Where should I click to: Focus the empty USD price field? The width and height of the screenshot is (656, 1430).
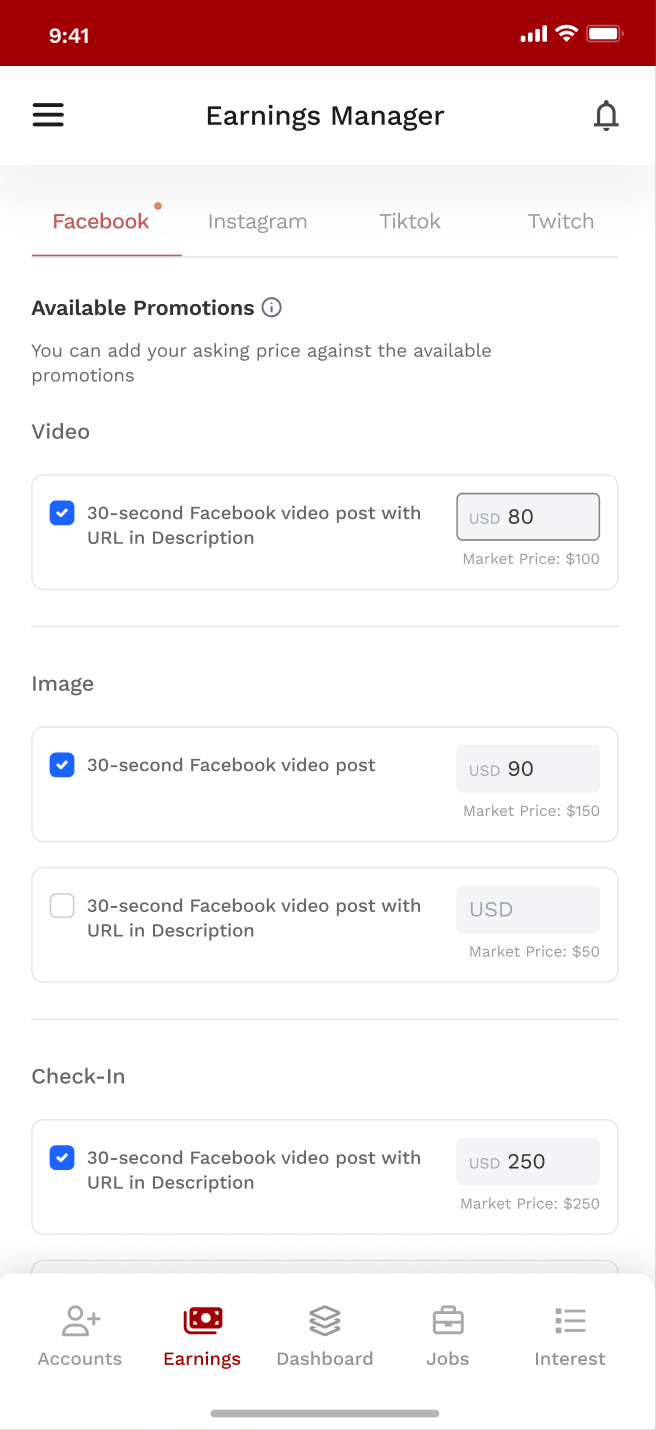point(528,910)
